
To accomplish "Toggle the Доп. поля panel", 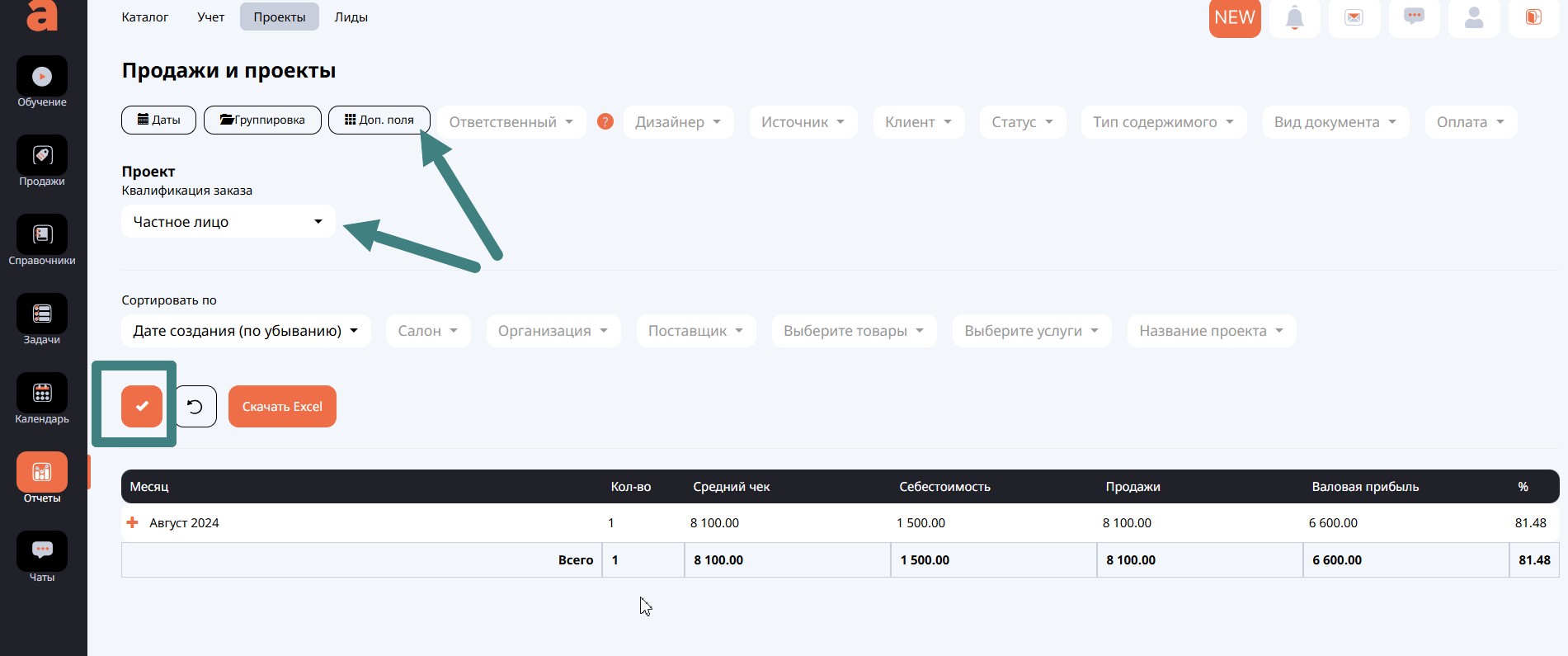I will click(379, 120).
